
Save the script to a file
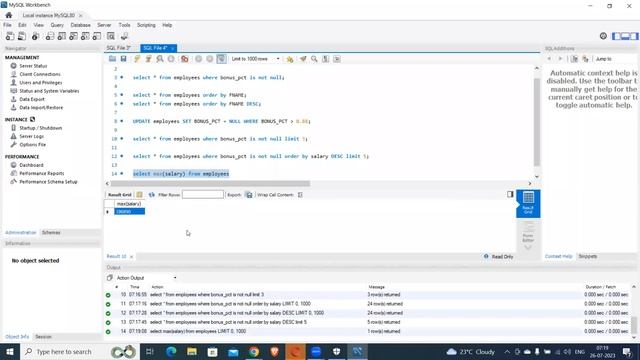coord(123,59)
